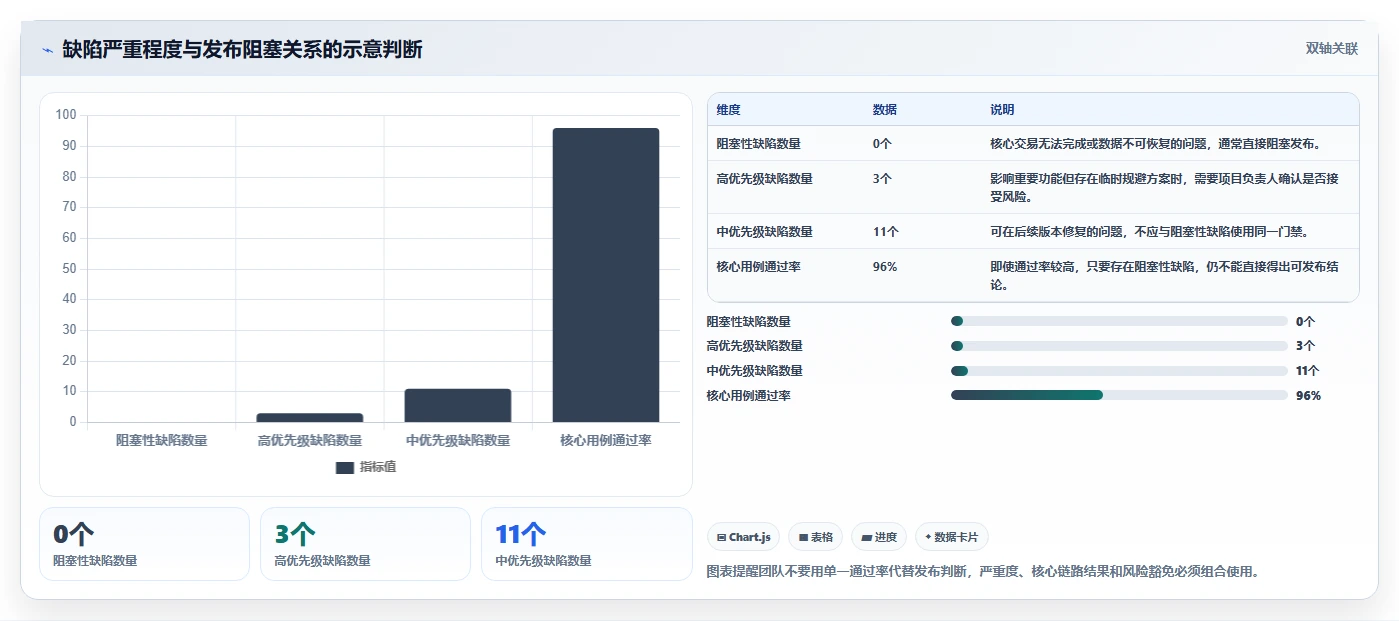The width and height of the screenshot is (1399, 621).
Task: Click the icon inside Chart.js chip
Action: [721, 537]
